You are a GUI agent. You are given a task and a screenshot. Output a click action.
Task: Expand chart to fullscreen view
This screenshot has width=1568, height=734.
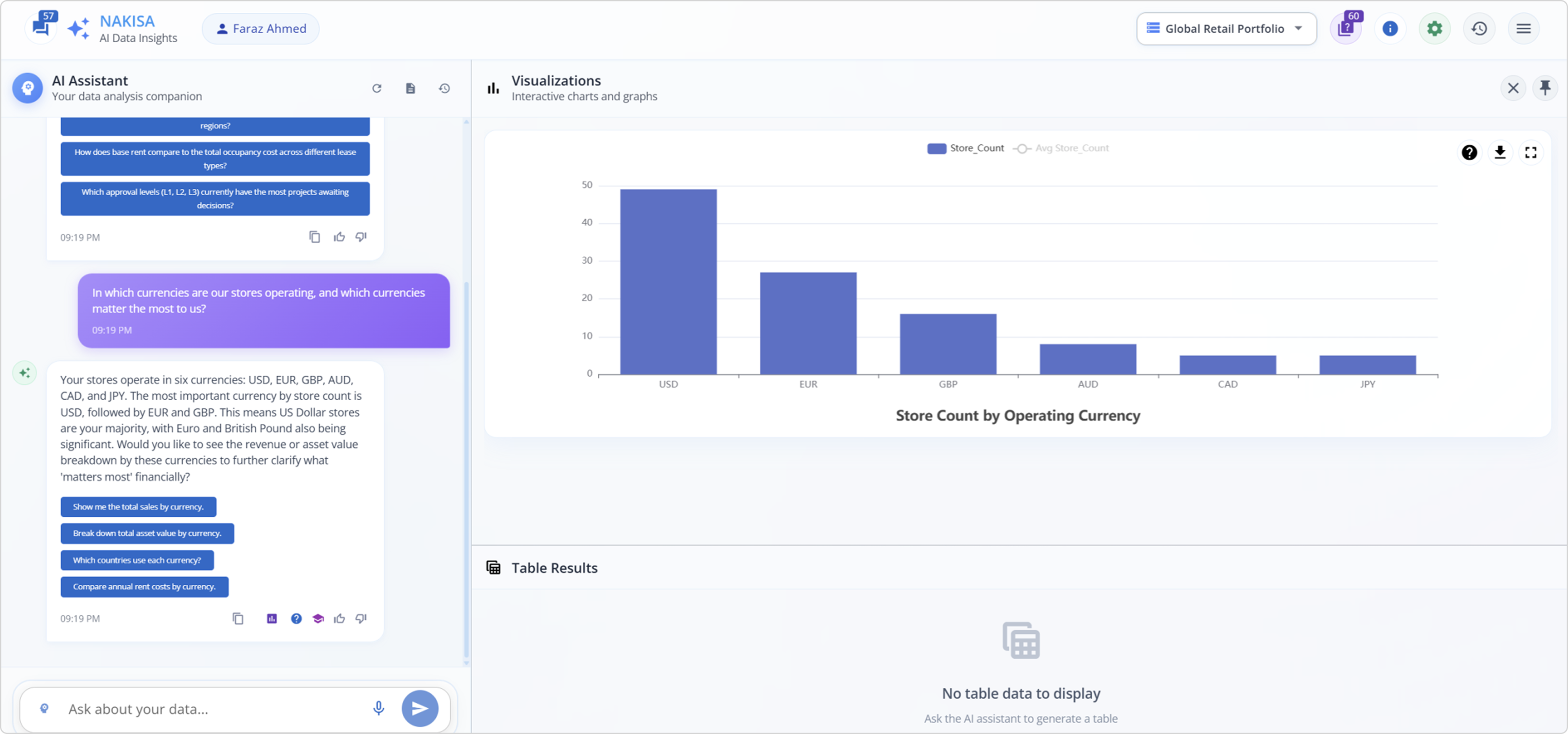coord(1530,152)
